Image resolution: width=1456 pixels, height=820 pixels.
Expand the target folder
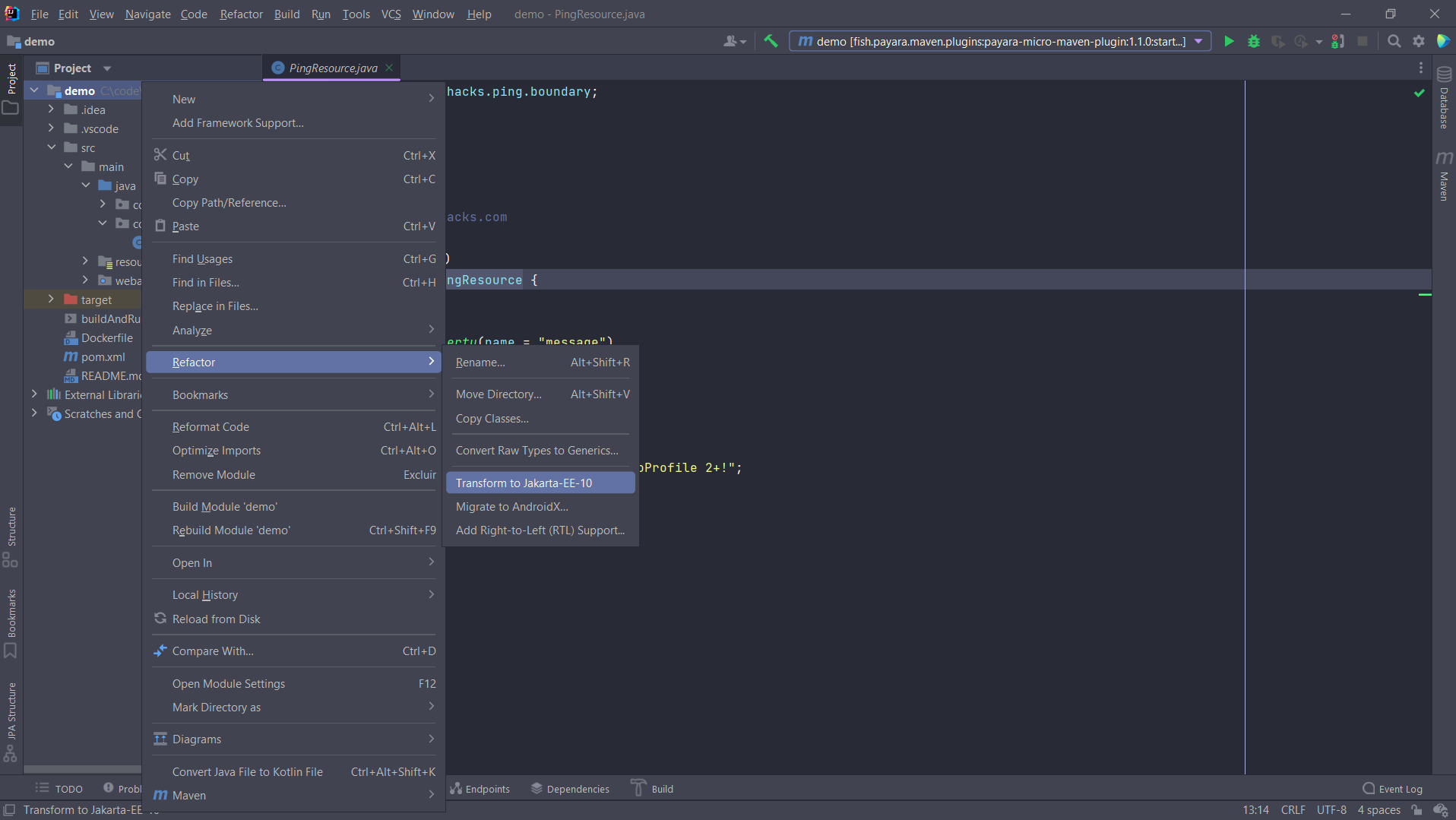pyautogui.click(x=50, y=299)
